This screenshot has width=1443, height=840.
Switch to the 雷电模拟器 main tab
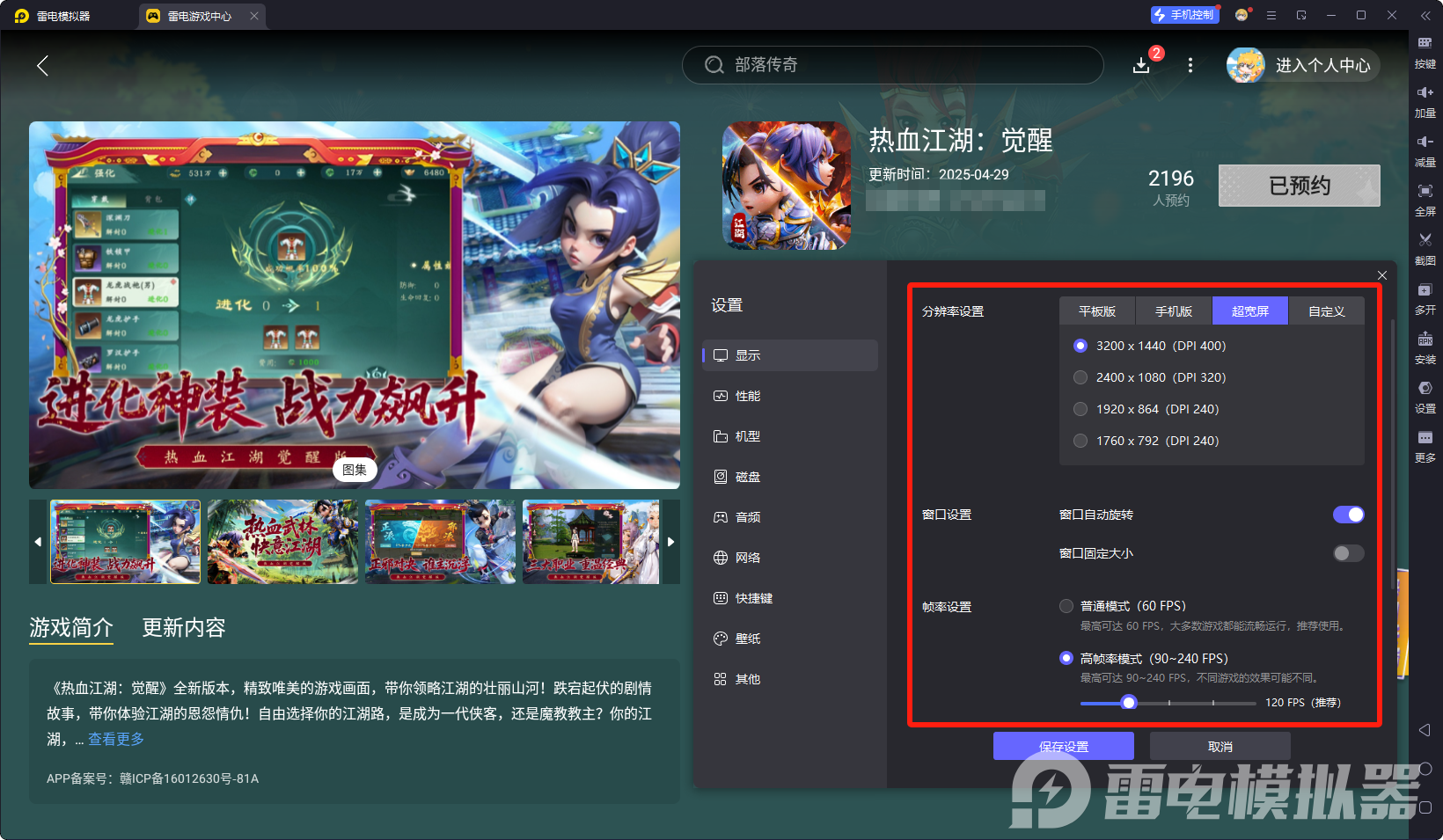pyautogui.click(x=63, y=16)
